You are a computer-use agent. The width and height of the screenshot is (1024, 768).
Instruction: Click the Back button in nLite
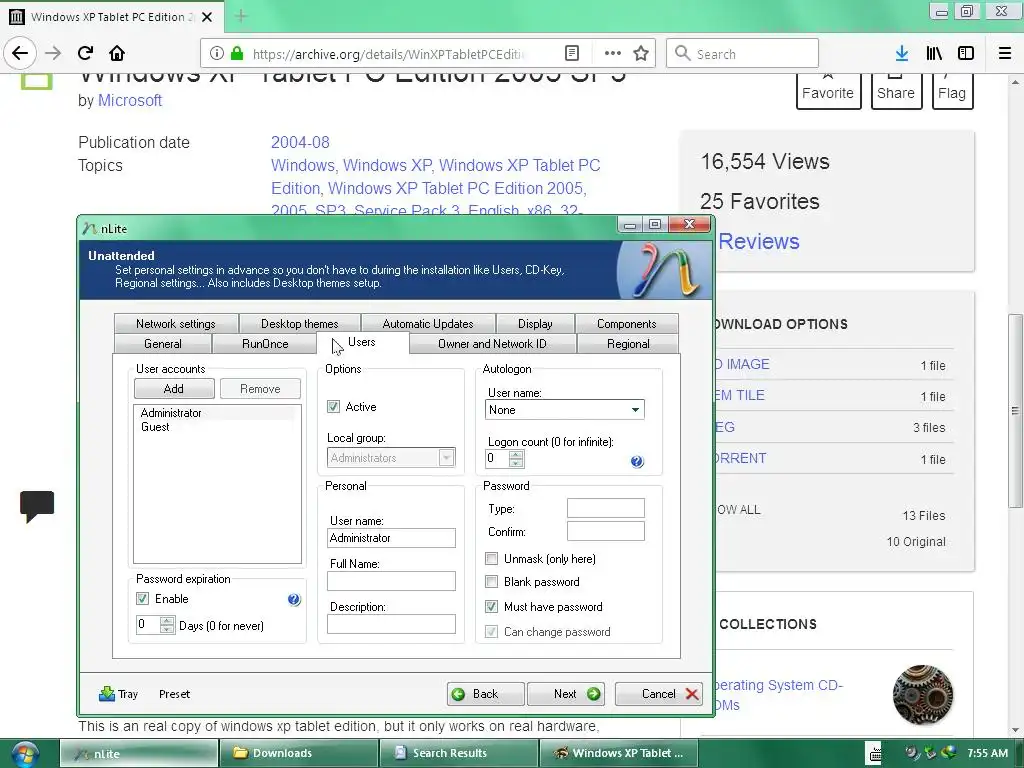(485, 694)
